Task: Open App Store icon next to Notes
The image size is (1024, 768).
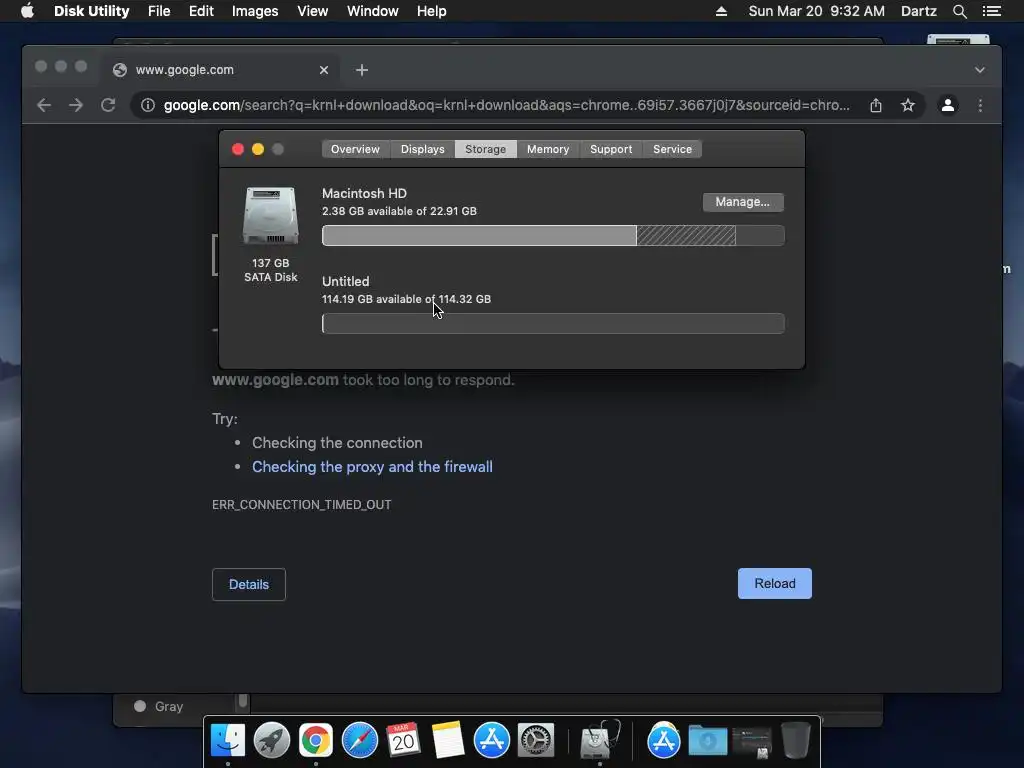Action: tap(491, 740)
